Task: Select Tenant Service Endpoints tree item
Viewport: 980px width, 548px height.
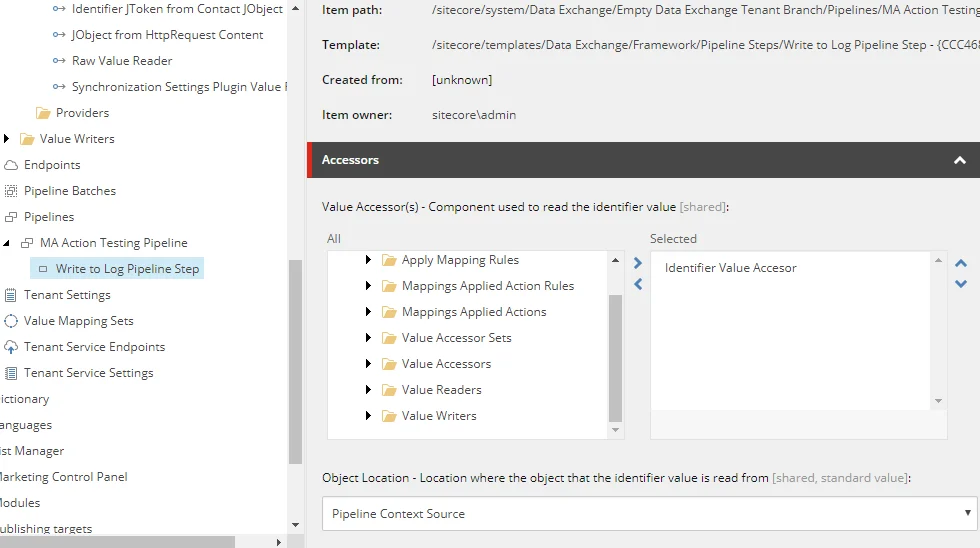Action: (x=94, y=347)
